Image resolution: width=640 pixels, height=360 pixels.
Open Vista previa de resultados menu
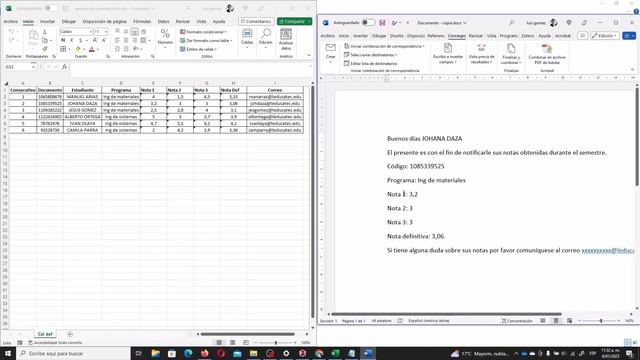482,53
